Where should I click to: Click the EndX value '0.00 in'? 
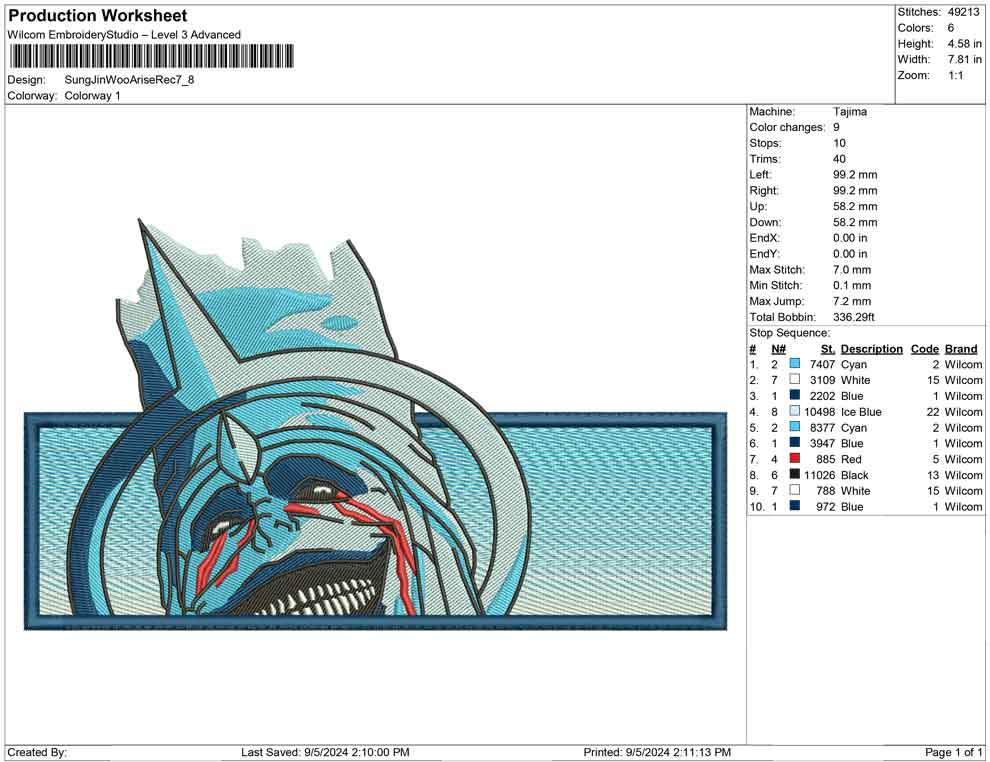(x=850, y=238)
